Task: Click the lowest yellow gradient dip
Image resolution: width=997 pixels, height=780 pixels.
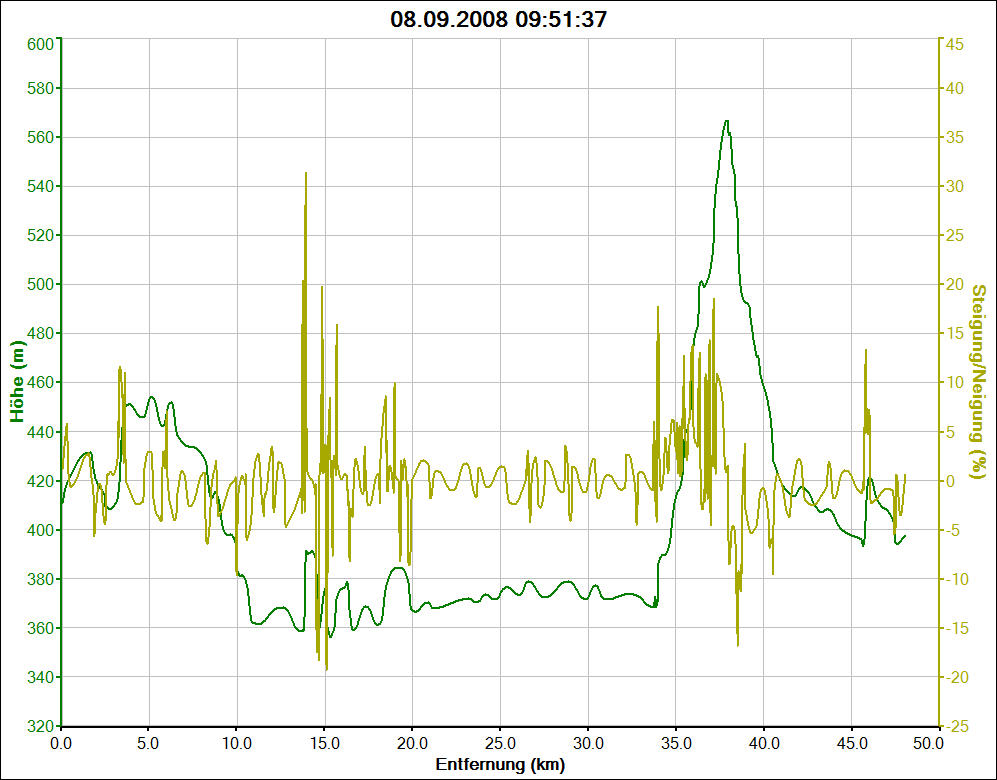Action: (326, 668)
